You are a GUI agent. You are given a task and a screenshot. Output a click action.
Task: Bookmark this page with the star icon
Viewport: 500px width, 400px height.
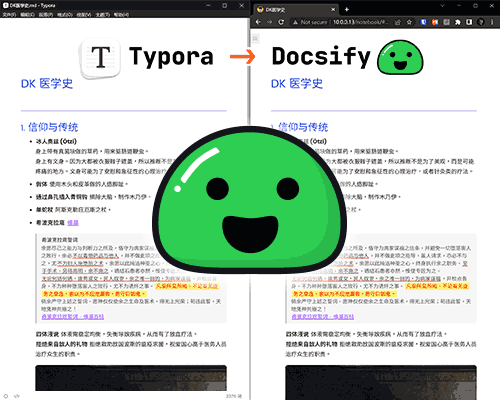(409, 22)
